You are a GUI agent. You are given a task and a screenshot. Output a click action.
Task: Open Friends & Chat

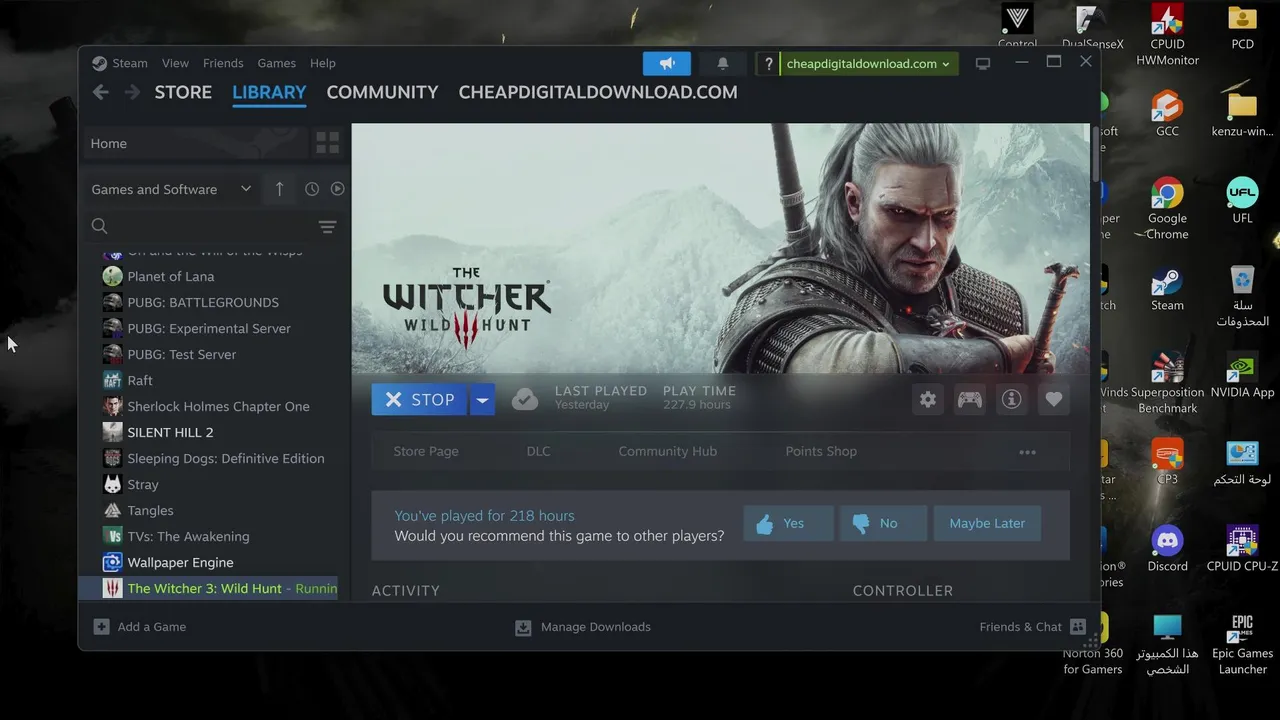pos(1033,627)
